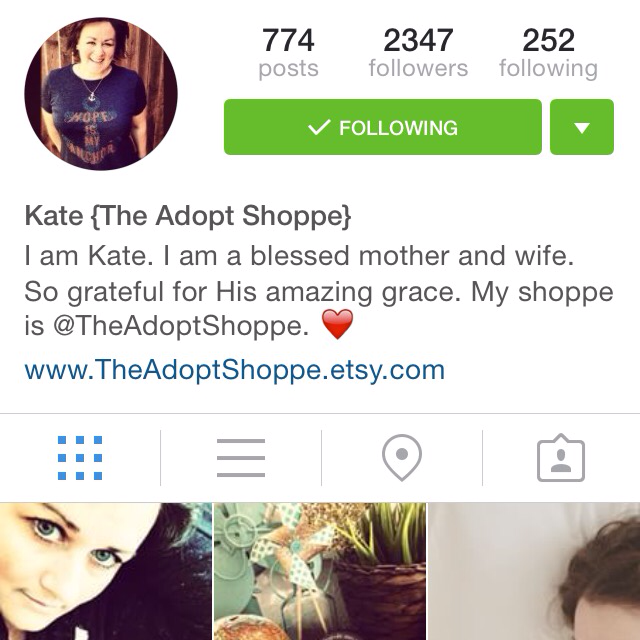640x640 pixels.
Task: Switch to list view icon
Action: [x=241, y=458]
